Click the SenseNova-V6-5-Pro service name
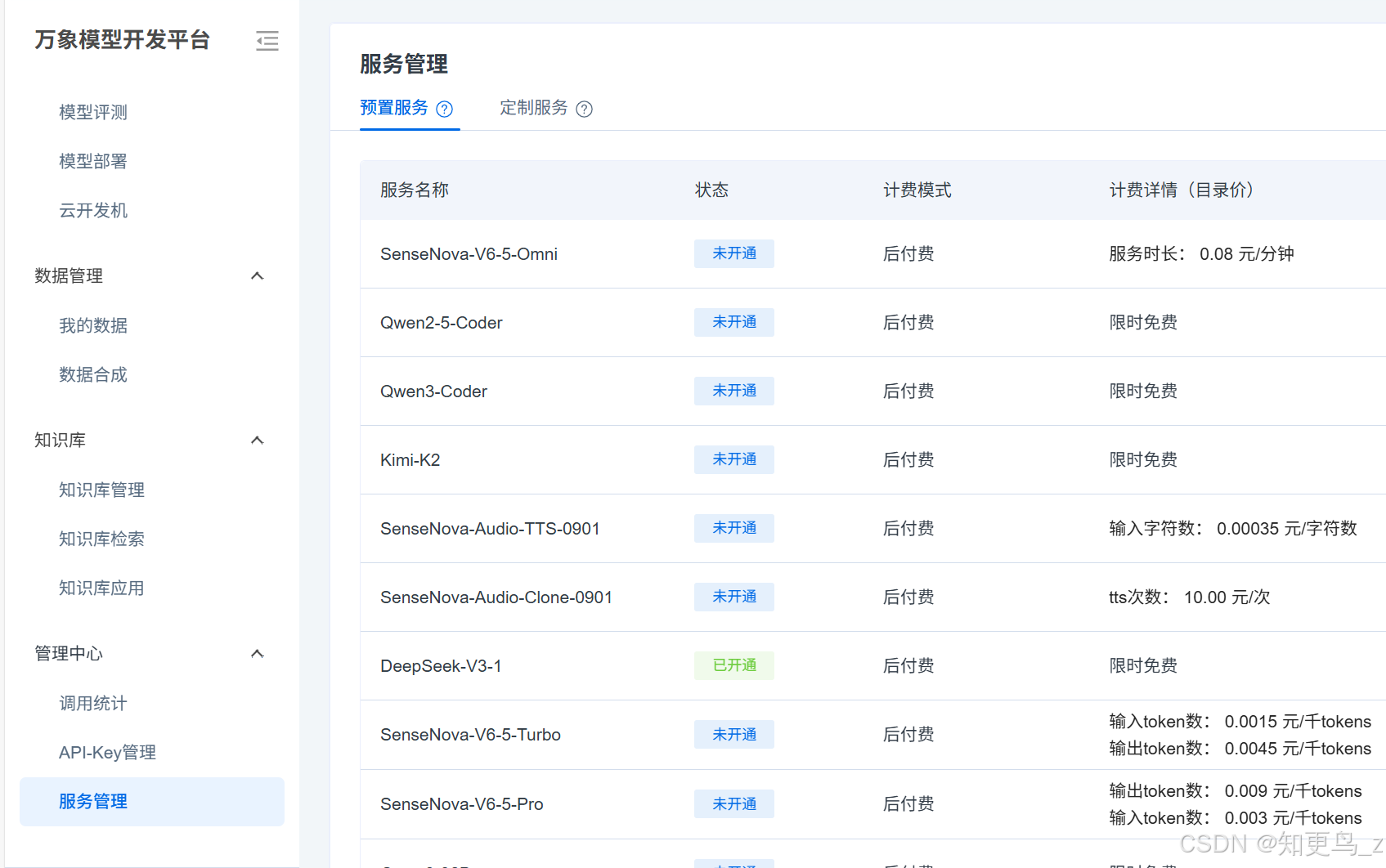1386x868 pixels. tap(461, 804)
